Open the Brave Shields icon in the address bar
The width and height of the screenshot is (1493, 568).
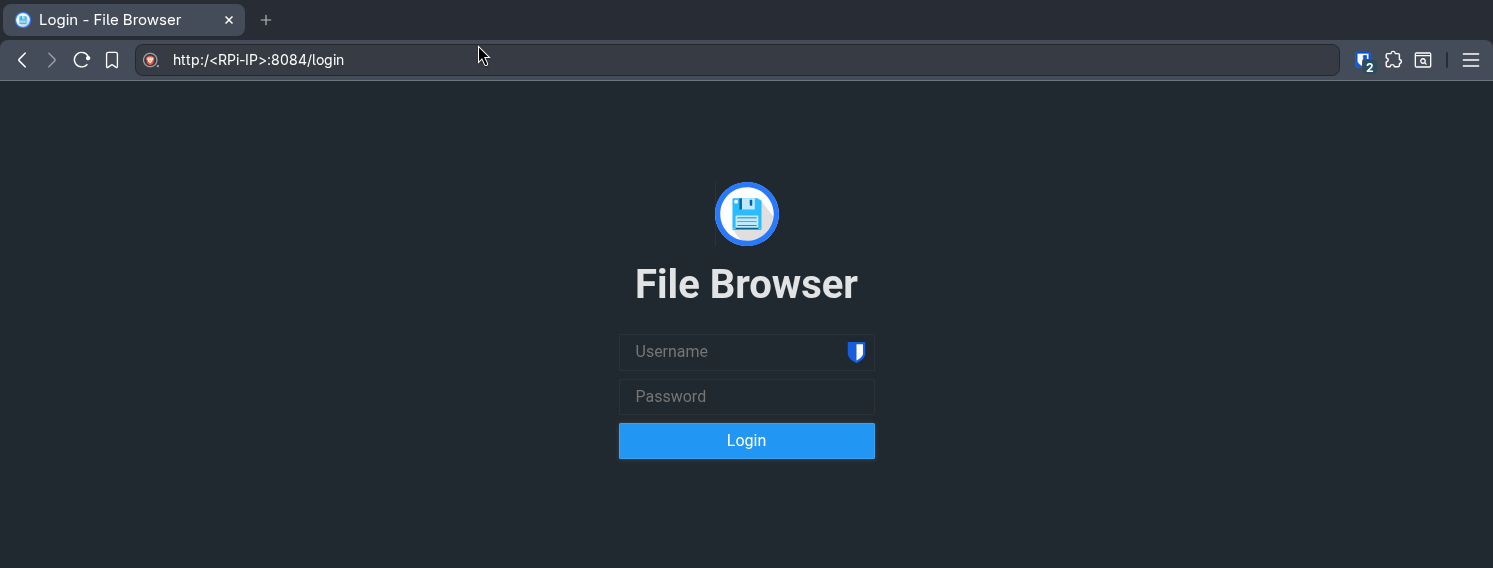(151, 60)
